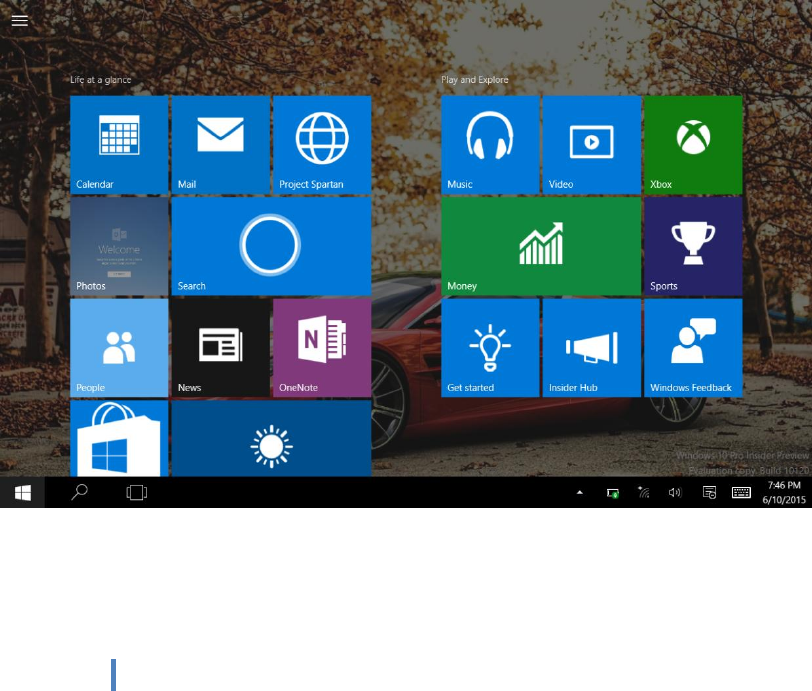Click the 'Life at a glance' group heading
The image size is (812, 691).
coord(100,80)
